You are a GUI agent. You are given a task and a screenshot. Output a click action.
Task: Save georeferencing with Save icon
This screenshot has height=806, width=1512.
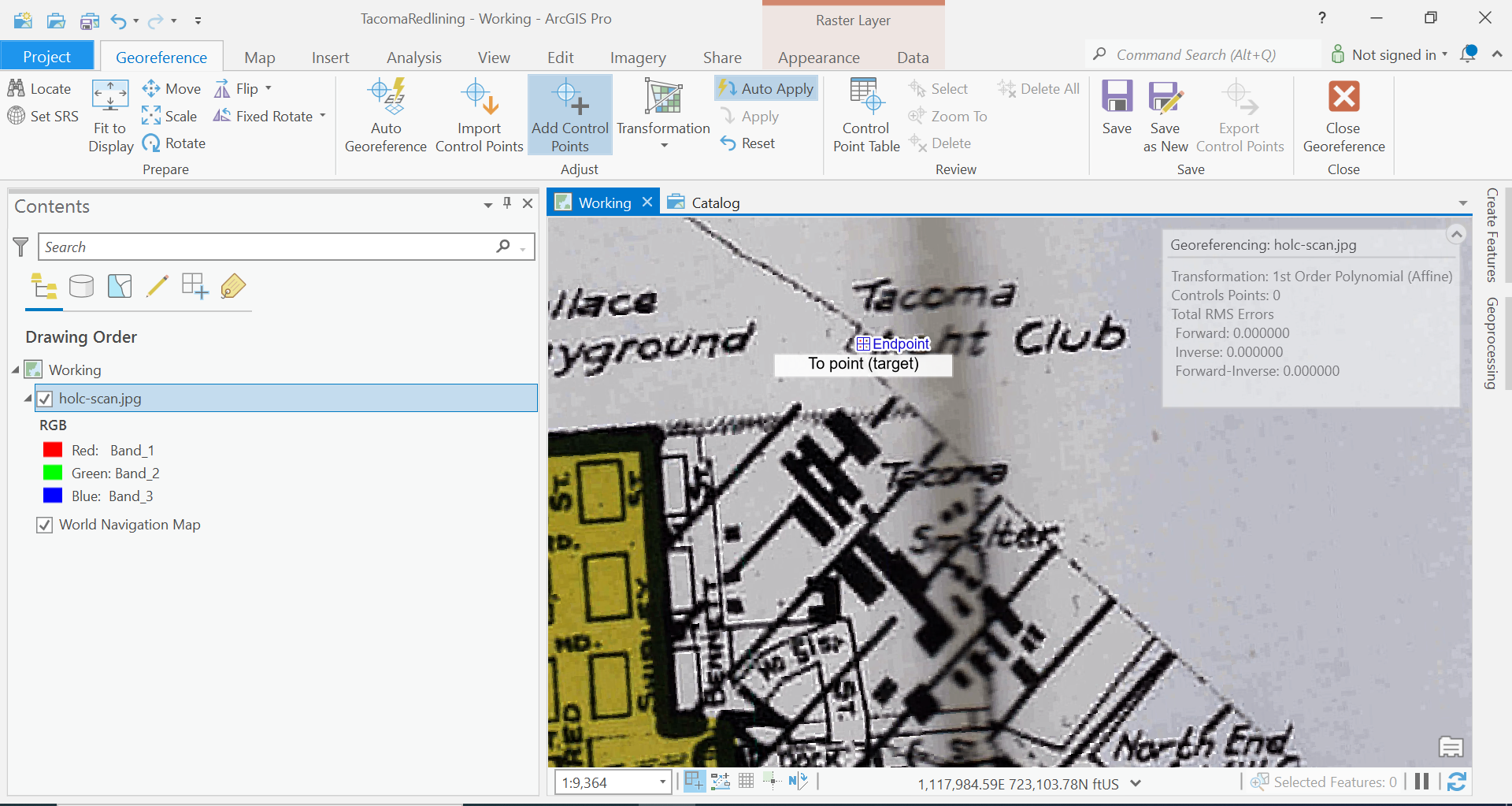click(x=1116, y=98)
